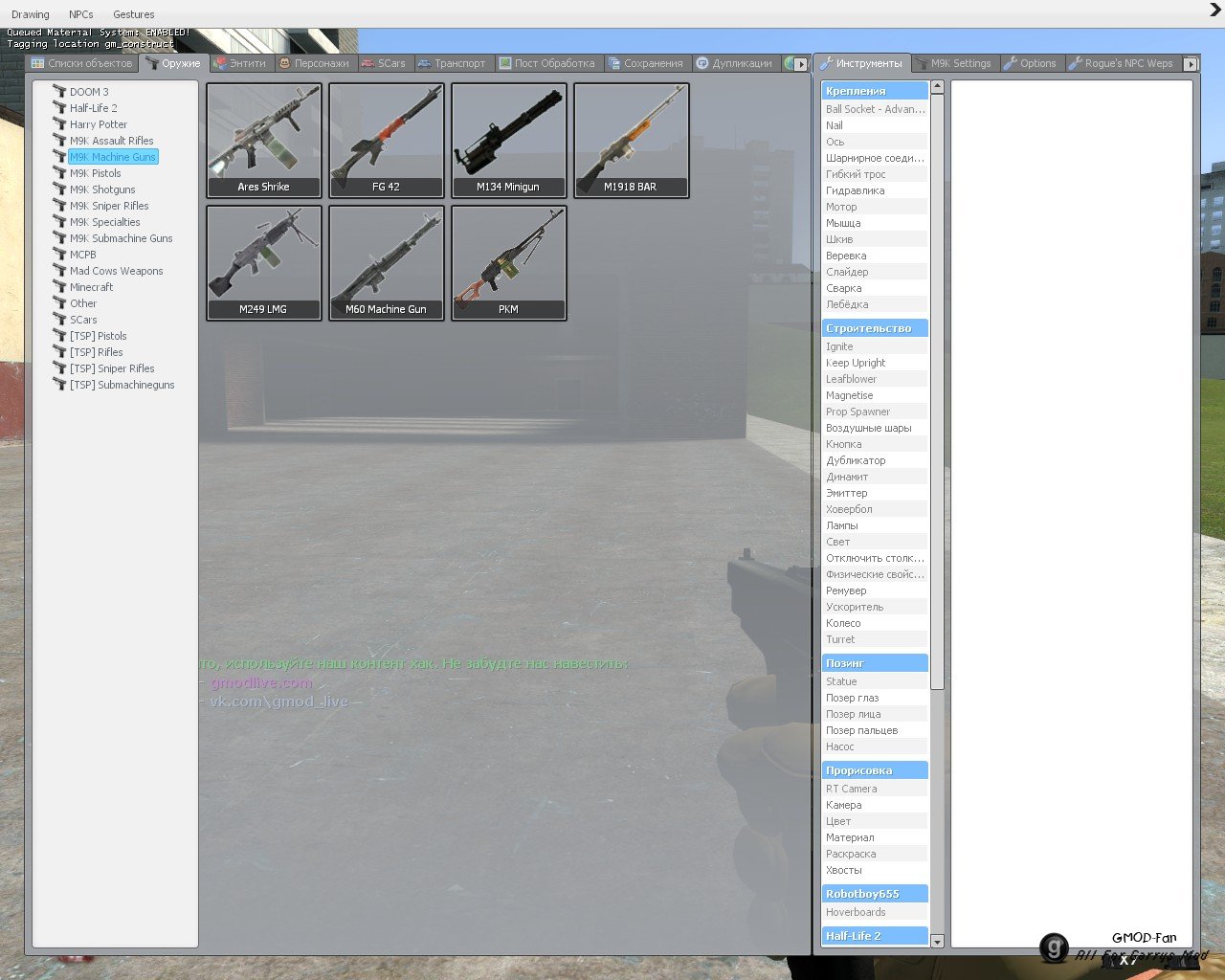1225x980 pixels.
Task: Open the [TSP] Submachineguns category
Action: point(122,385)
